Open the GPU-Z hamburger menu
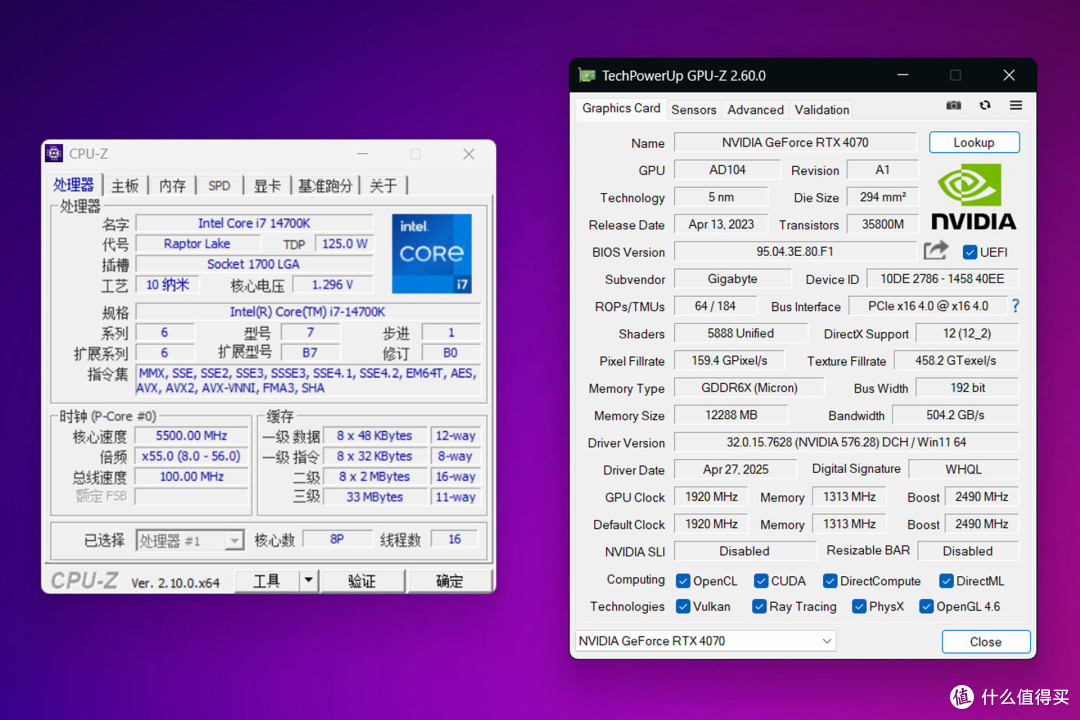Screen dimensions: 1080x720 pos(1016,105)
